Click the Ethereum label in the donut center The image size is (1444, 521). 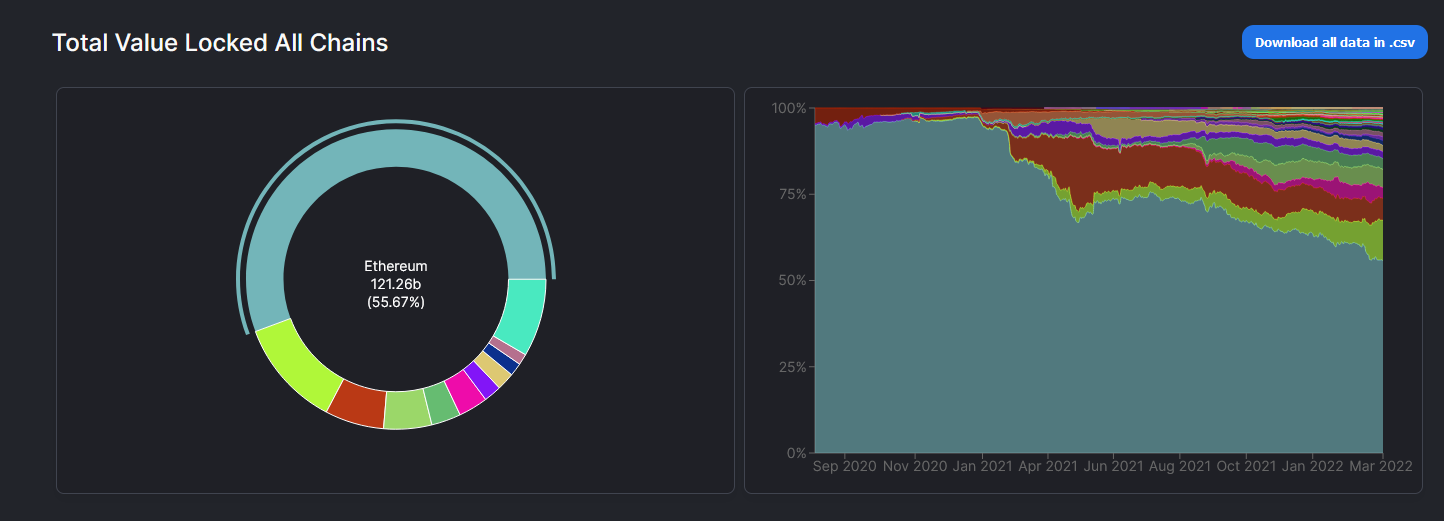pos(396,266)
